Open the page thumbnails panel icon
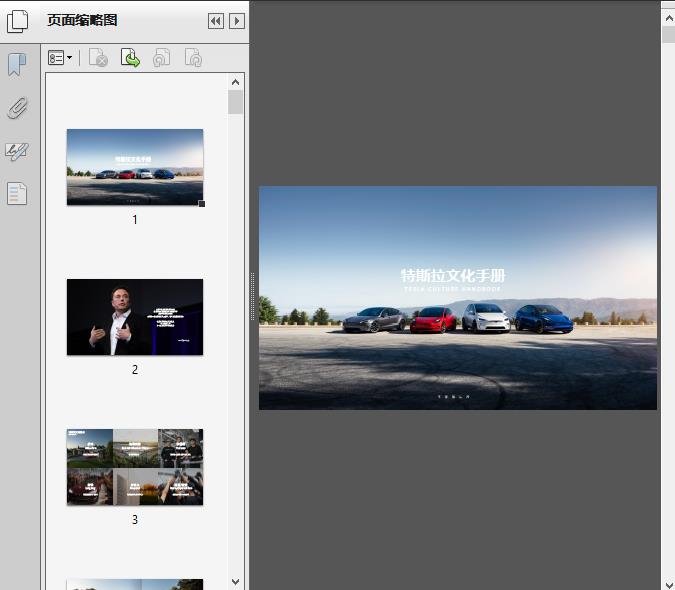675x590 pixels. [18, 21]
